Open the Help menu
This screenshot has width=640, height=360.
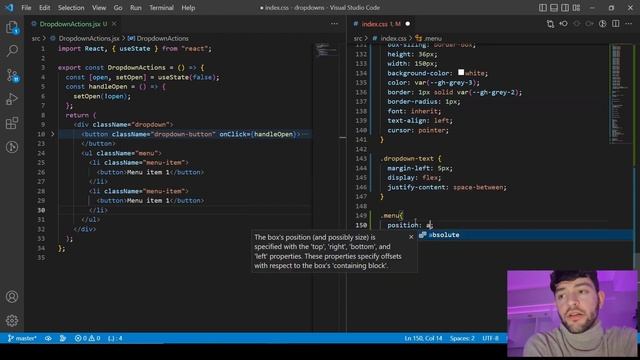click(x=188, y=8)
